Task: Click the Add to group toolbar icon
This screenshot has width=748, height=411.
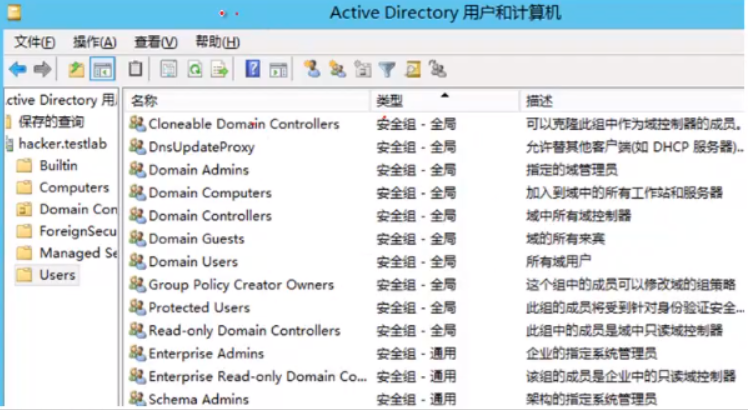Action: 437,70
